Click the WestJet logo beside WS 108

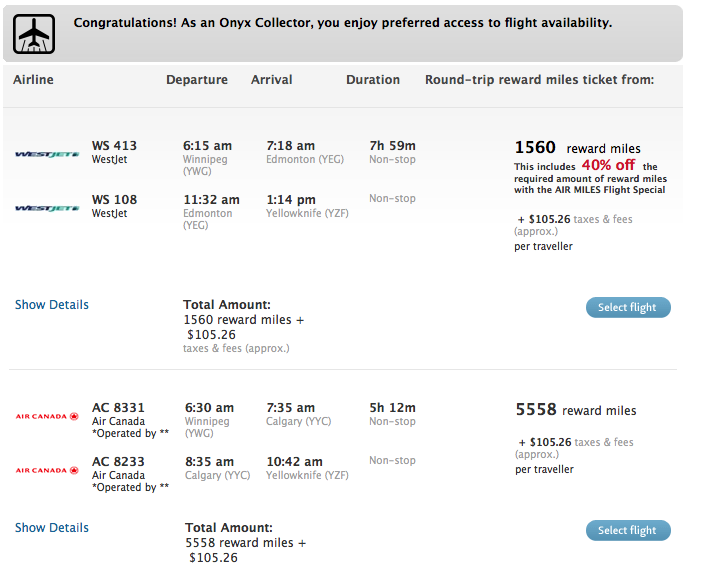coord(47,208)
